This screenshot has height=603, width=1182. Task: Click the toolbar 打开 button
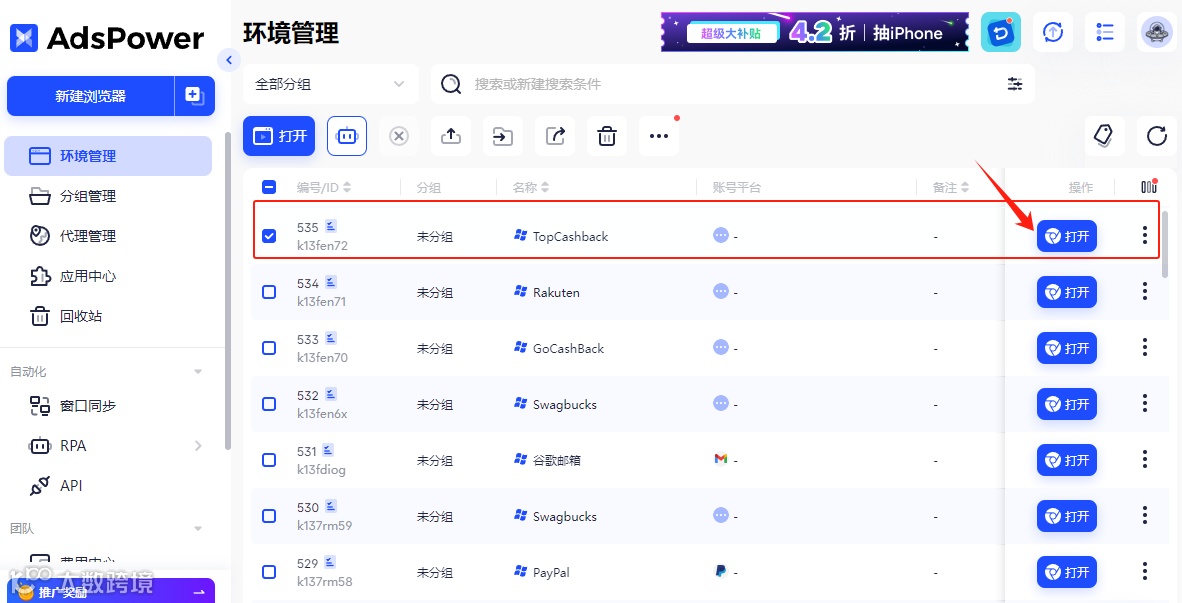(279, 136)
